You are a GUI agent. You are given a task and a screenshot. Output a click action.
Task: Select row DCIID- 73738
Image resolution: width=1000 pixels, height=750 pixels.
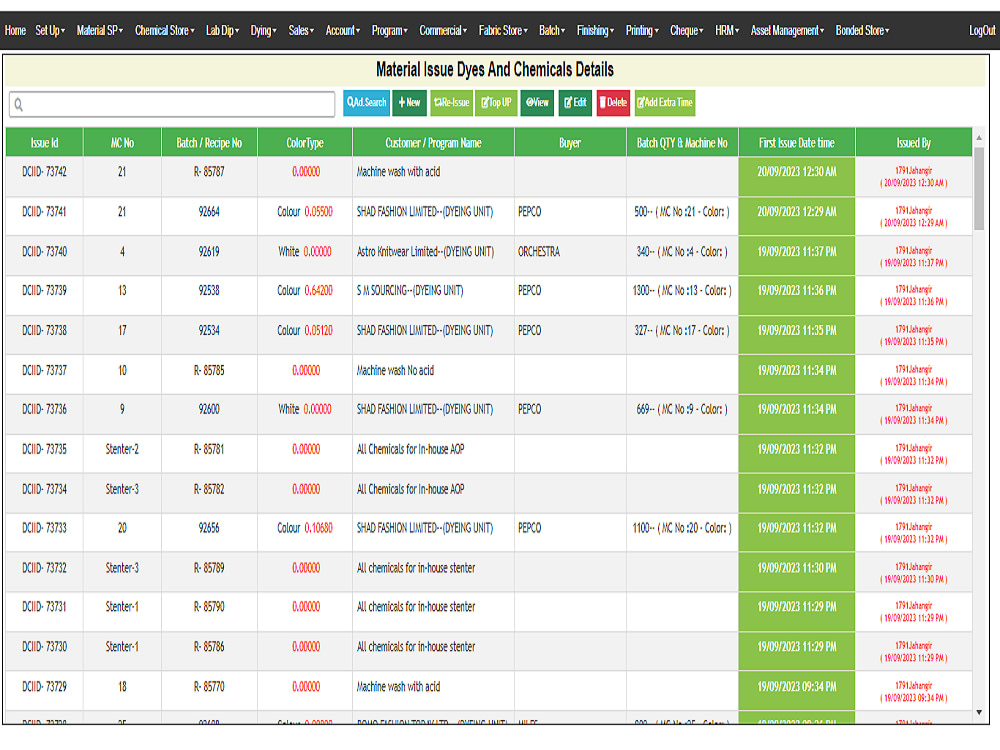[x=489, y=335]
